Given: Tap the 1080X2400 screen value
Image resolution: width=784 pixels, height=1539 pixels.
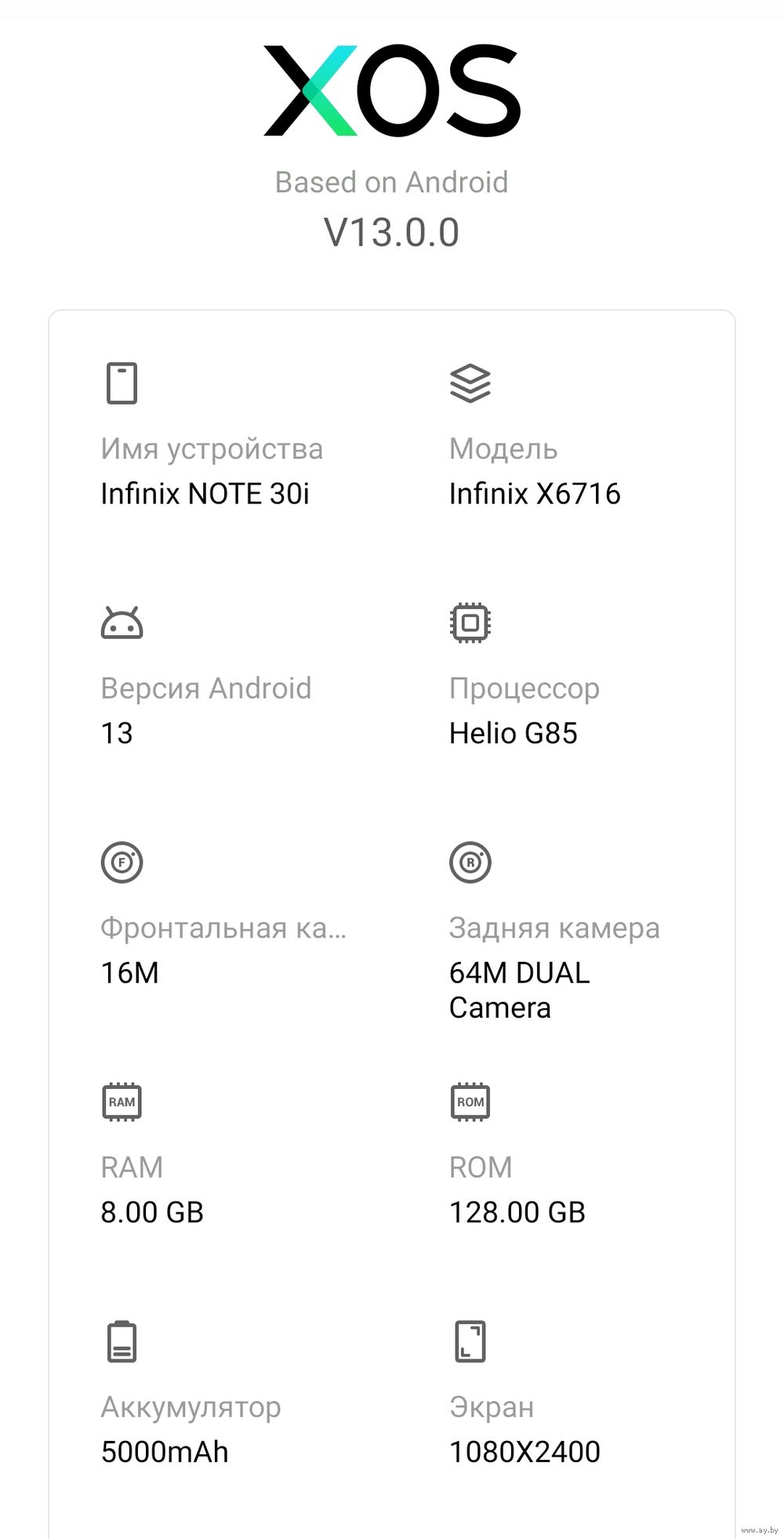Looking at the screenshot, I should pyautogui.click(x=524, y=1452).
